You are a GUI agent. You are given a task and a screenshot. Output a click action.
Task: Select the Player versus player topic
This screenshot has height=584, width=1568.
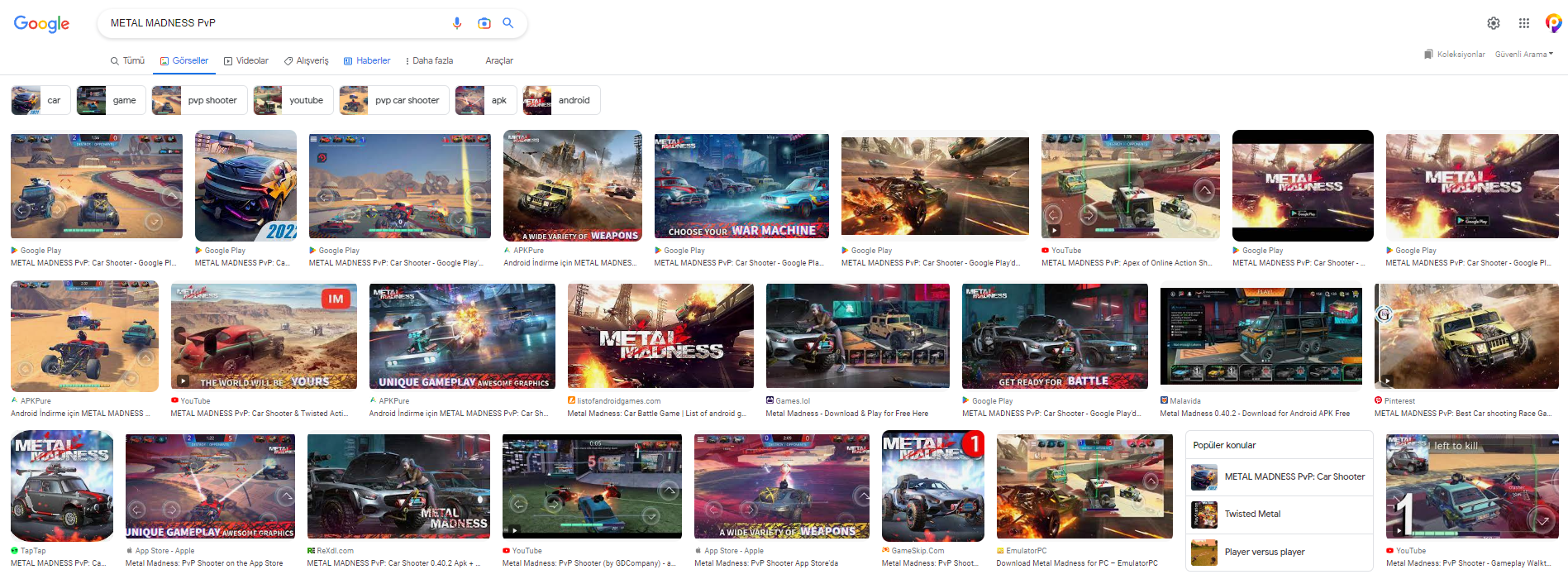pos(1280,553)
